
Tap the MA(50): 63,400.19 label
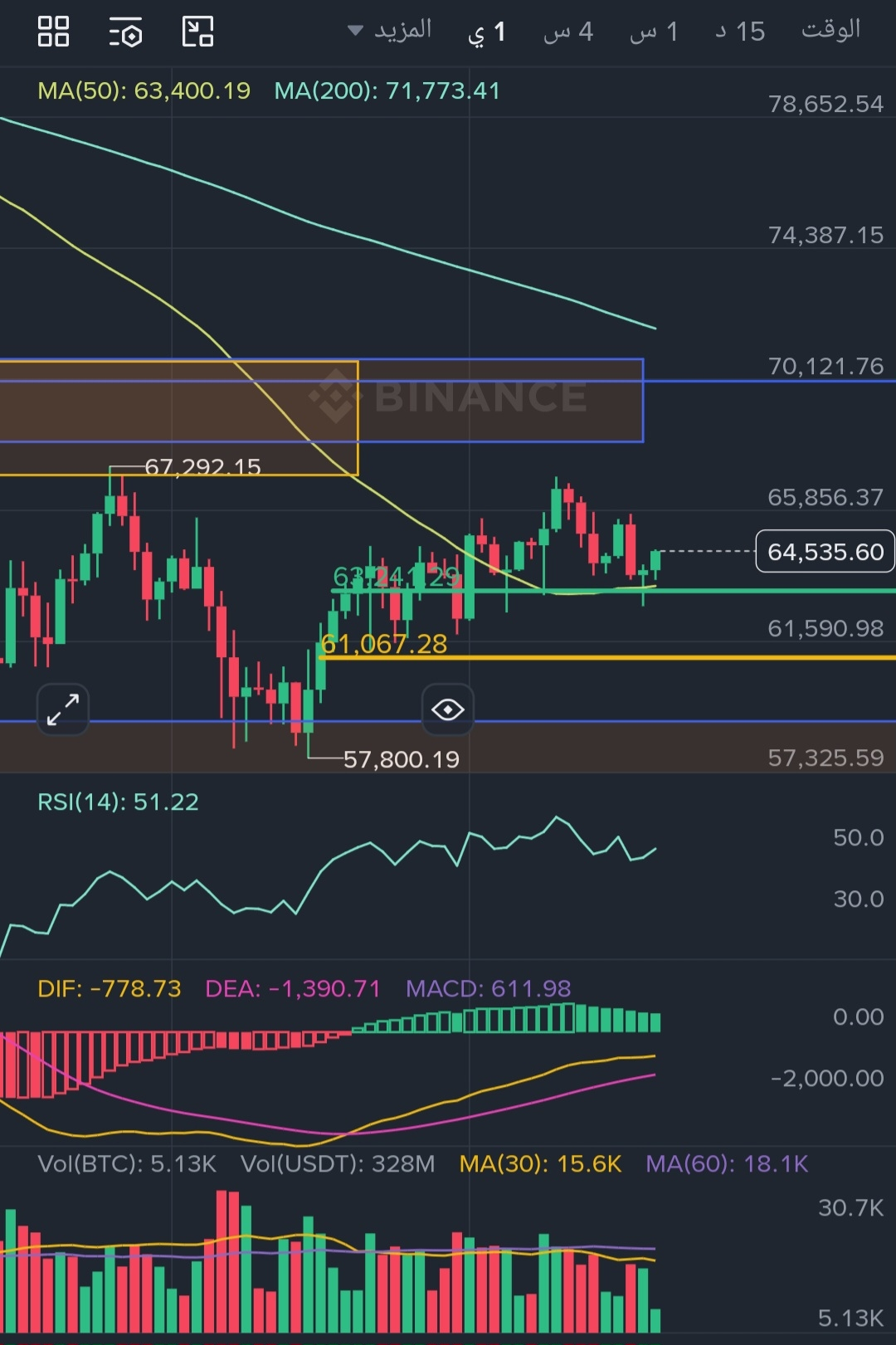[144, 90]
